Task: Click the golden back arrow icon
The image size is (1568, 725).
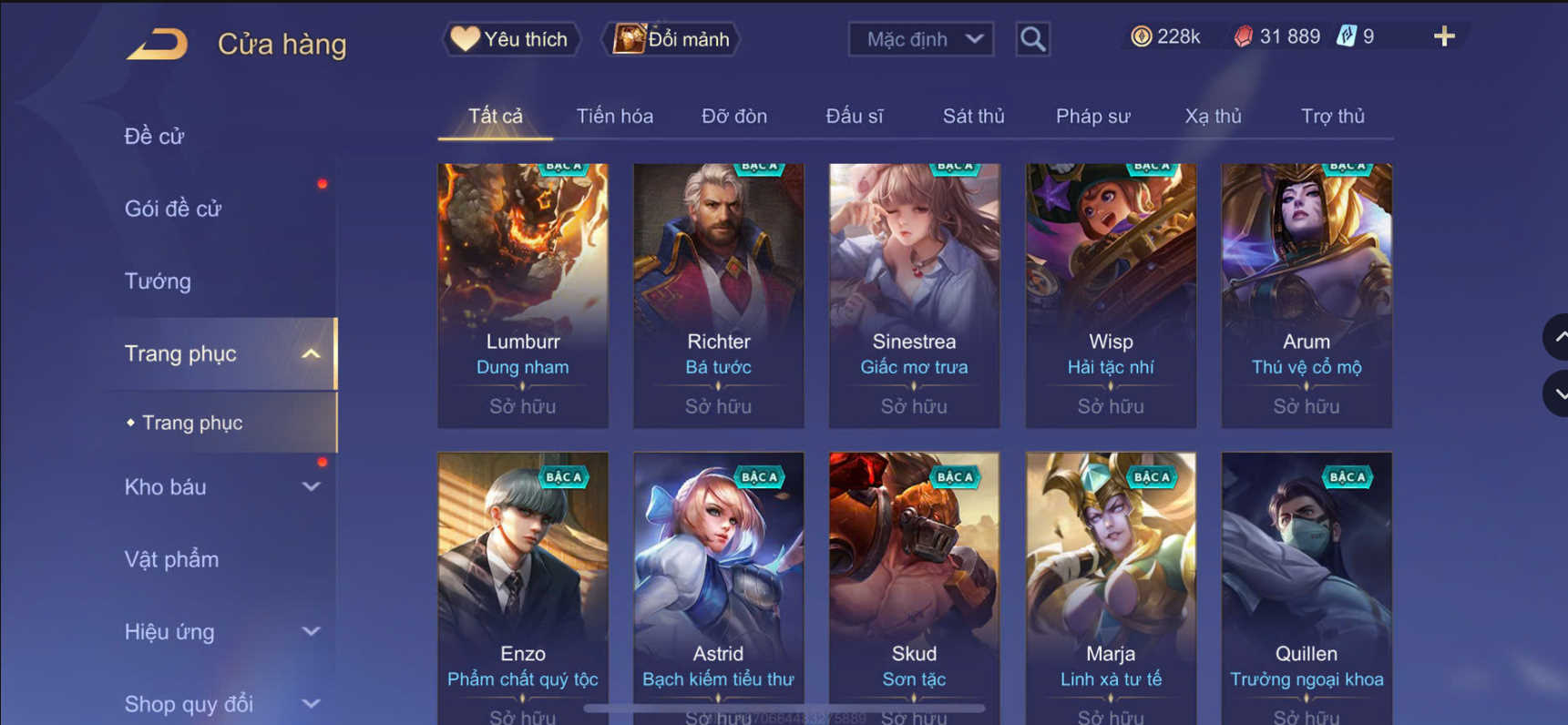Action: click(x=157, y=44)
